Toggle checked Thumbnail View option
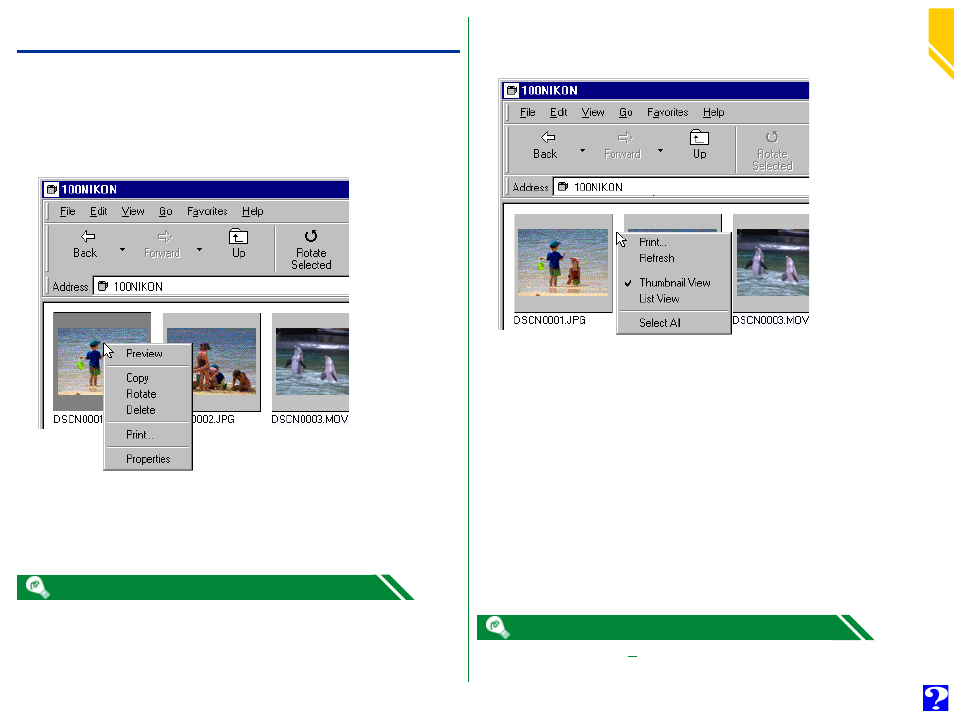Viewport: 954px width, 715px height. point(674,282)
